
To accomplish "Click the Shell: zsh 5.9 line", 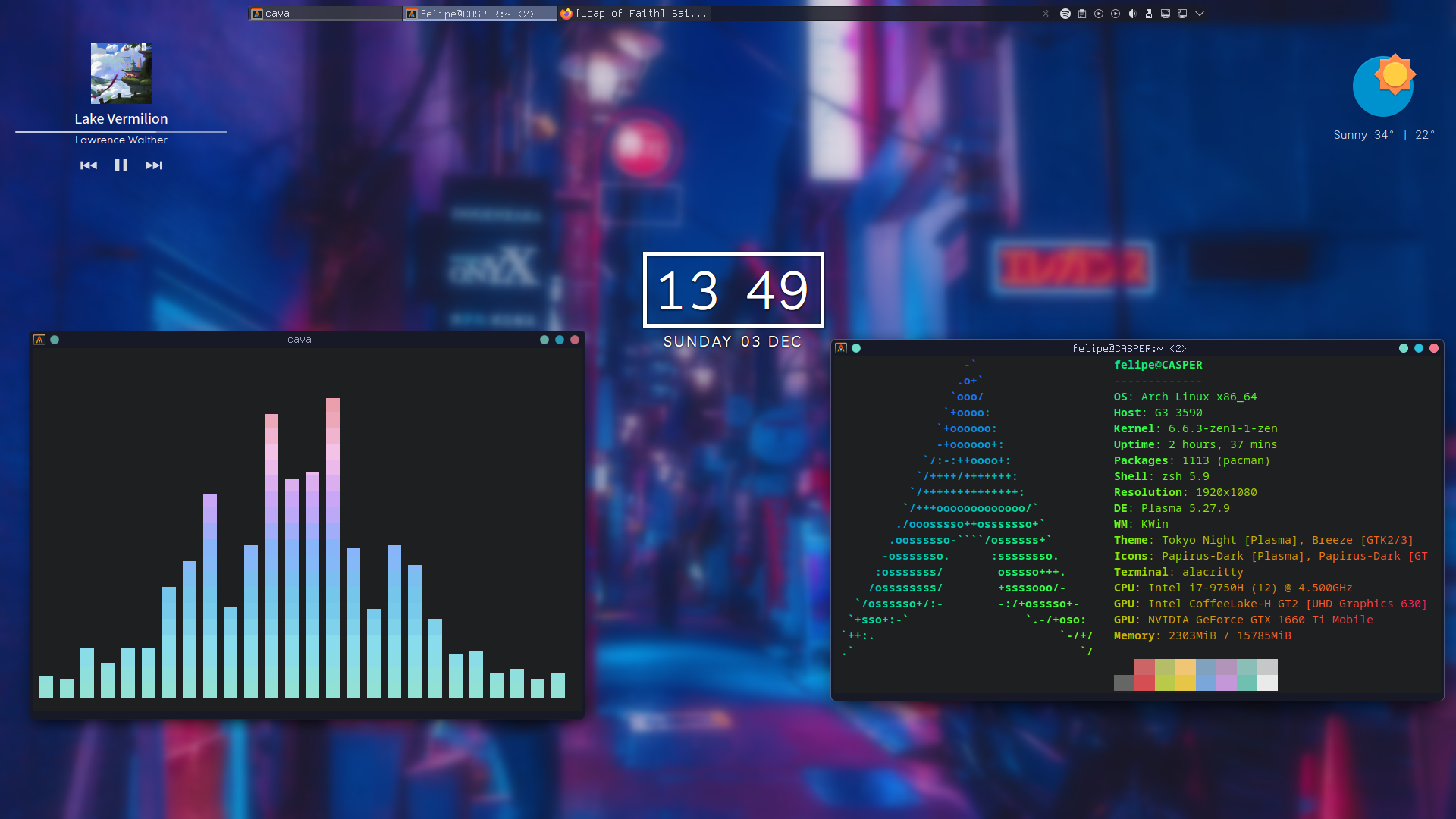I will [x=1162, y=476].
